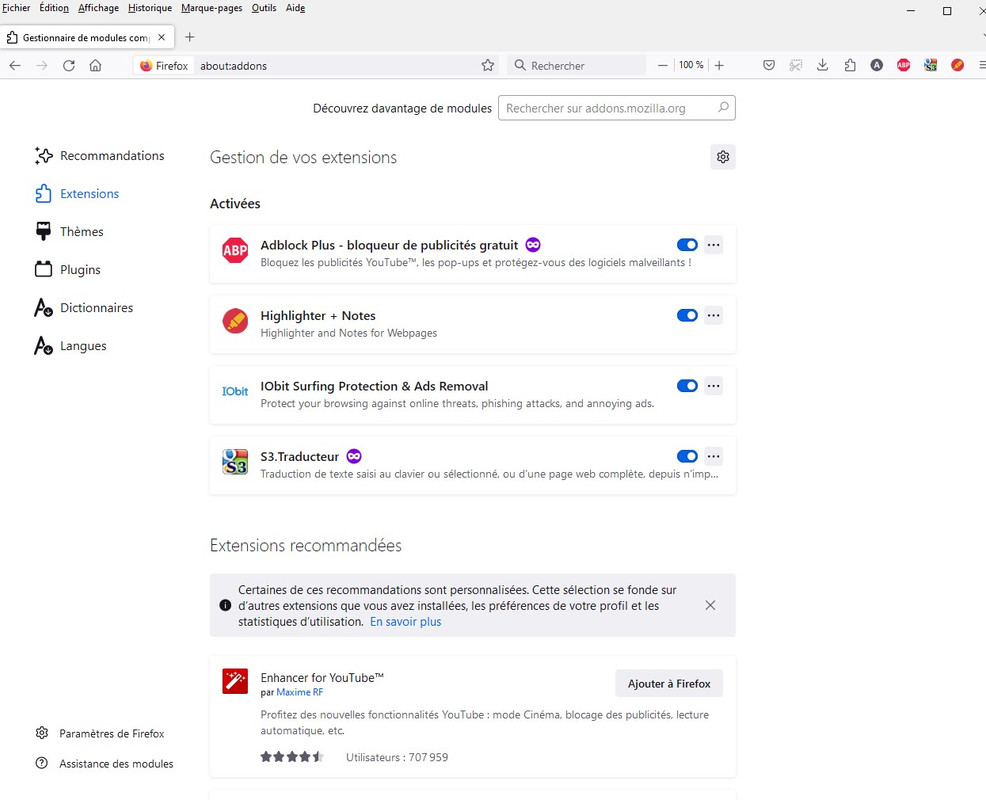
Task: Open the Outils menu
Action: 264,8
